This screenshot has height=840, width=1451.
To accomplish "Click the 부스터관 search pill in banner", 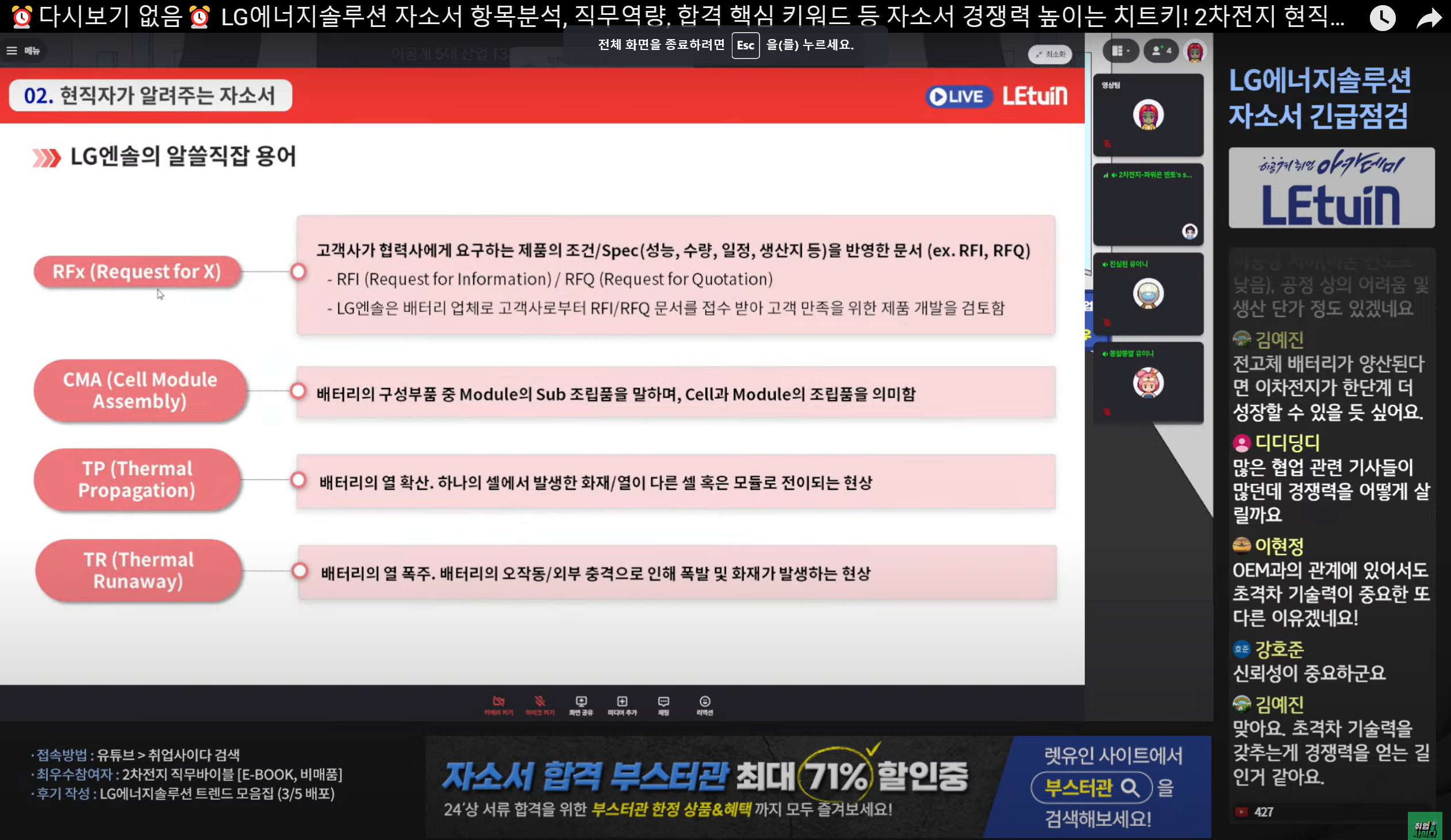I will point(1092,788).
